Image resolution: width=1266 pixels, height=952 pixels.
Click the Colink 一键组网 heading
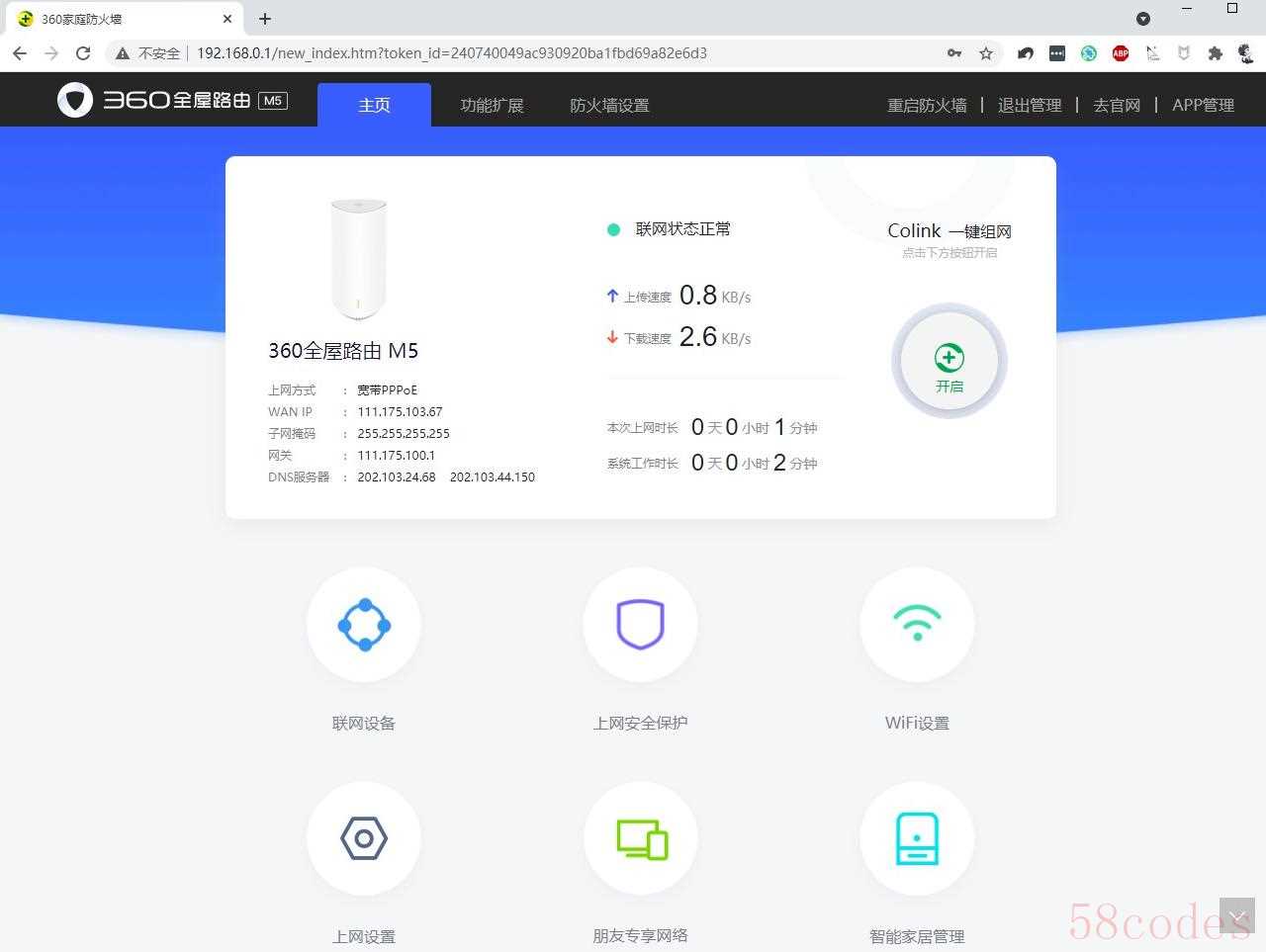949,230
